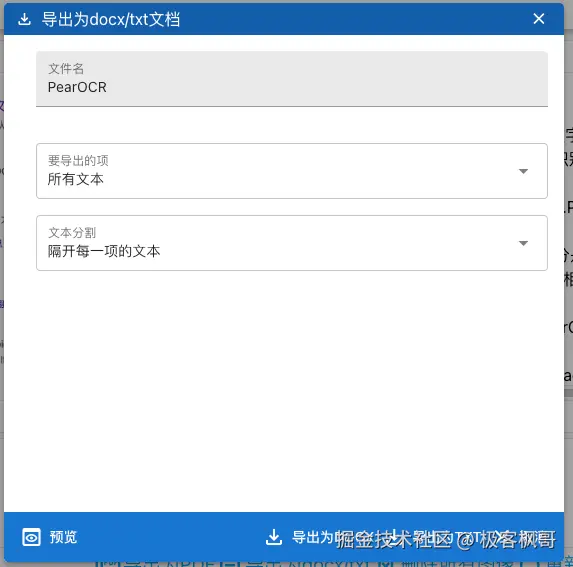Select the 所有文本 value text
This screenshot has height=567, width=573.
[x=76, y=179]
